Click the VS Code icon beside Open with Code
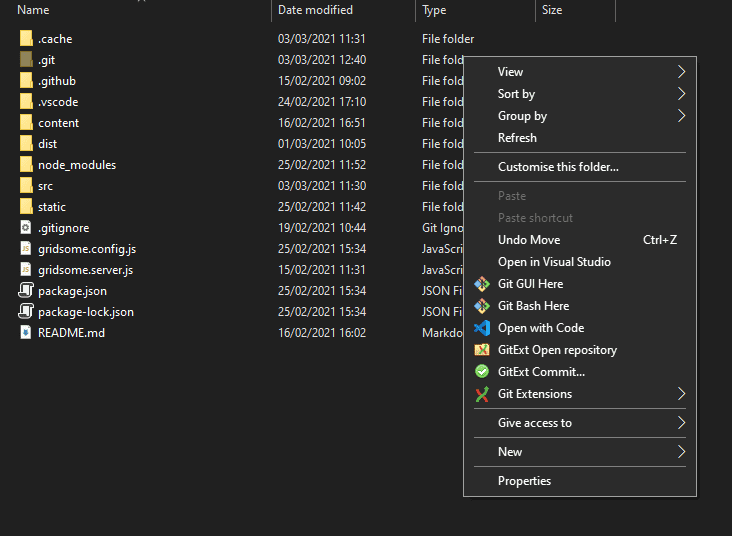 [x=481, y=328]
